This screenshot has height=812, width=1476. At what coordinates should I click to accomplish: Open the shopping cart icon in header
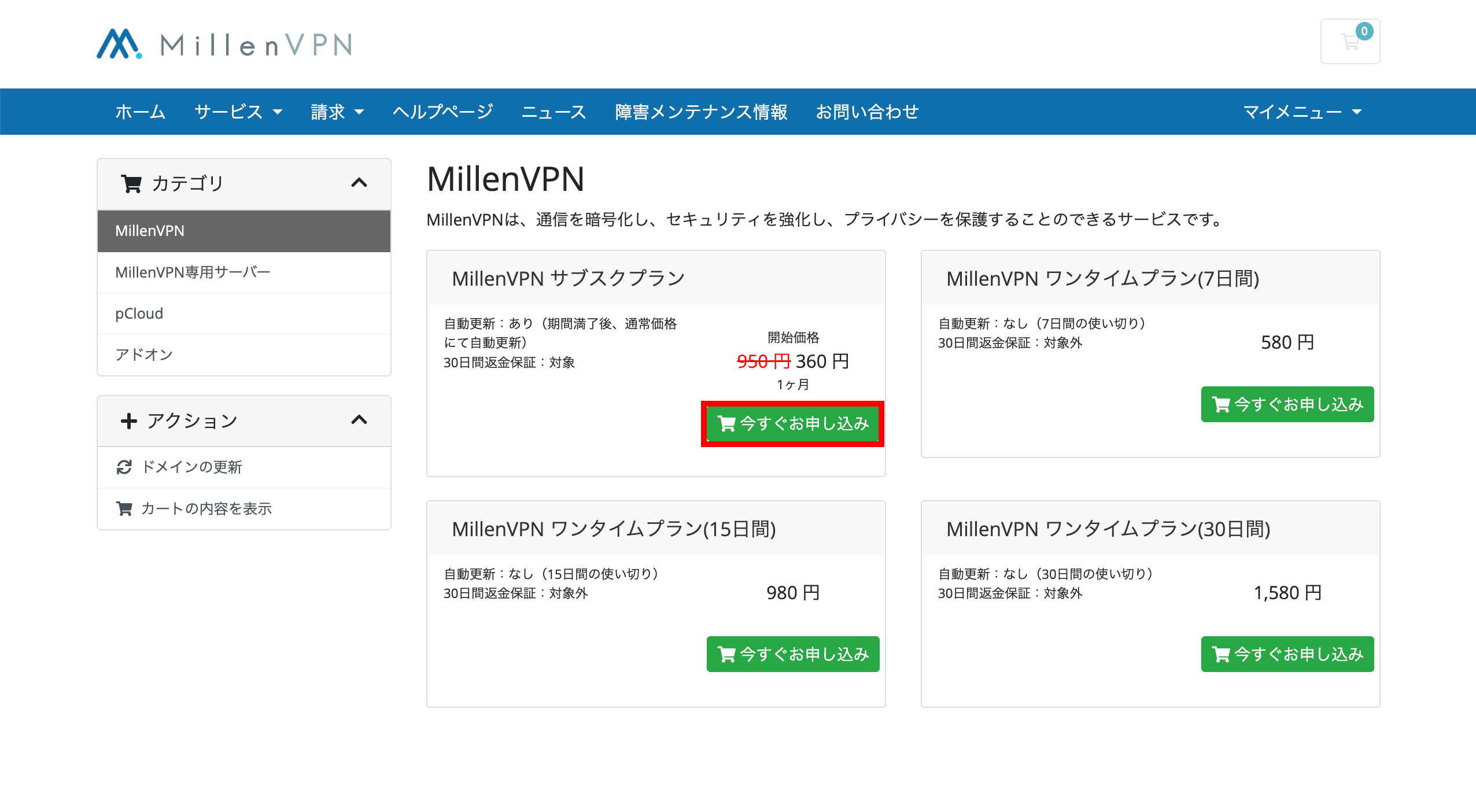[x=1350, y=42]
